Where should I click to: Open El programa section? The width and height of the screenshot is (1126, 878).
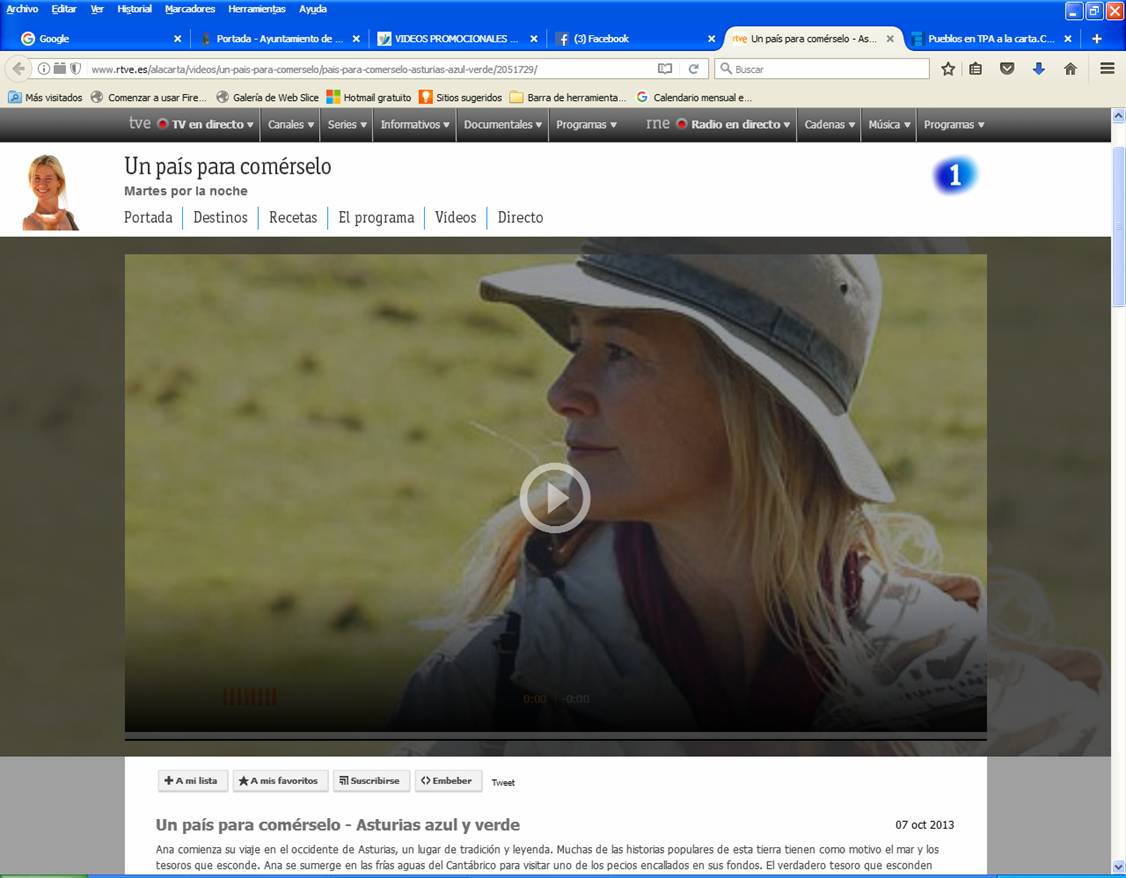376,218
